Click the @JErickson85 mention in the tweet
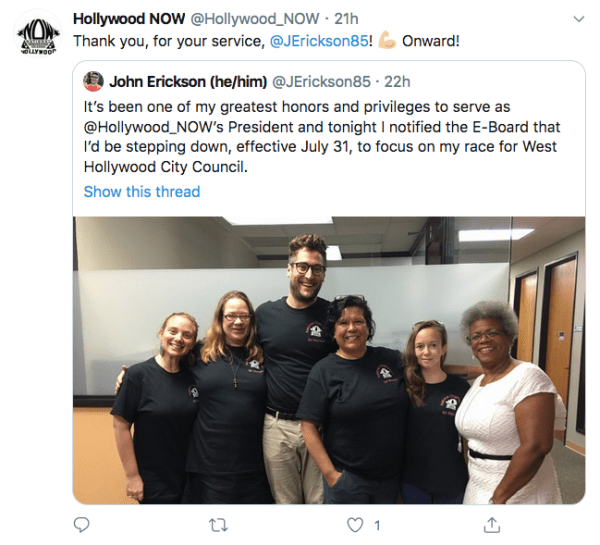600x545 pixels. (x=319, y=41)
